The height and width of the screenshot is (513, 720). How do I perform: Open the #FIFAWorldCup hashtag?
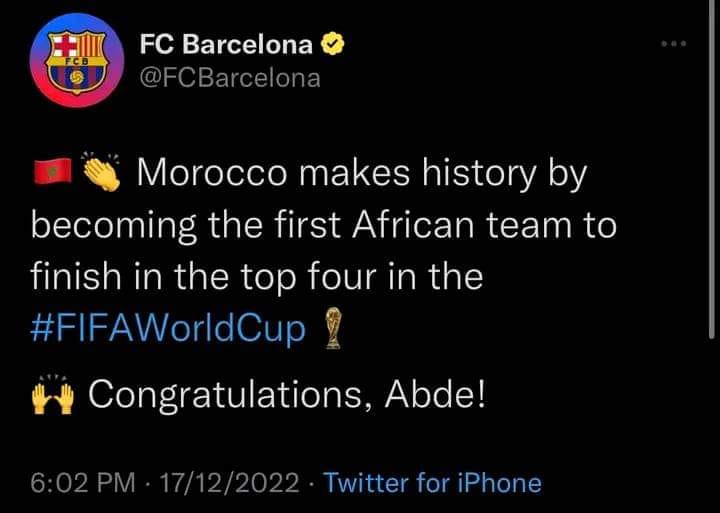coord(168,329)
